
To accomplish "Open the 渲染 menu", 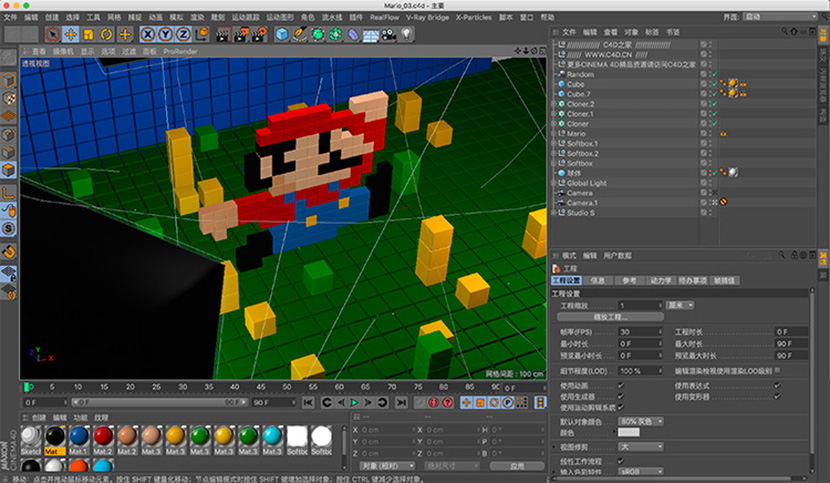I will pyautogui.click(x=197, y=17).
